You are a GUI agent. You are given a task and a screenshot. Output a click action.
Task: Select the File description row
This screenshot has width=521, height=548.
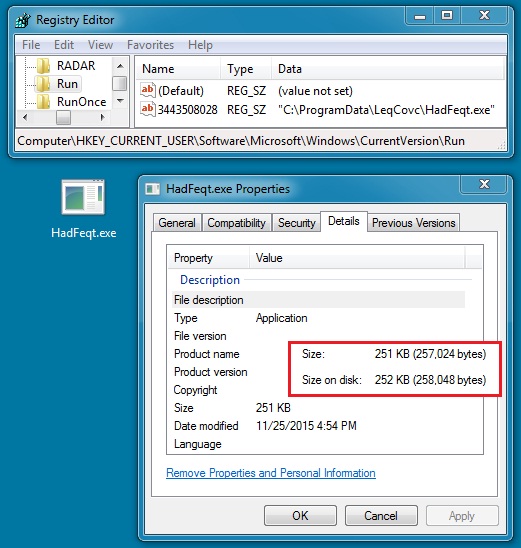click(318, 300)
